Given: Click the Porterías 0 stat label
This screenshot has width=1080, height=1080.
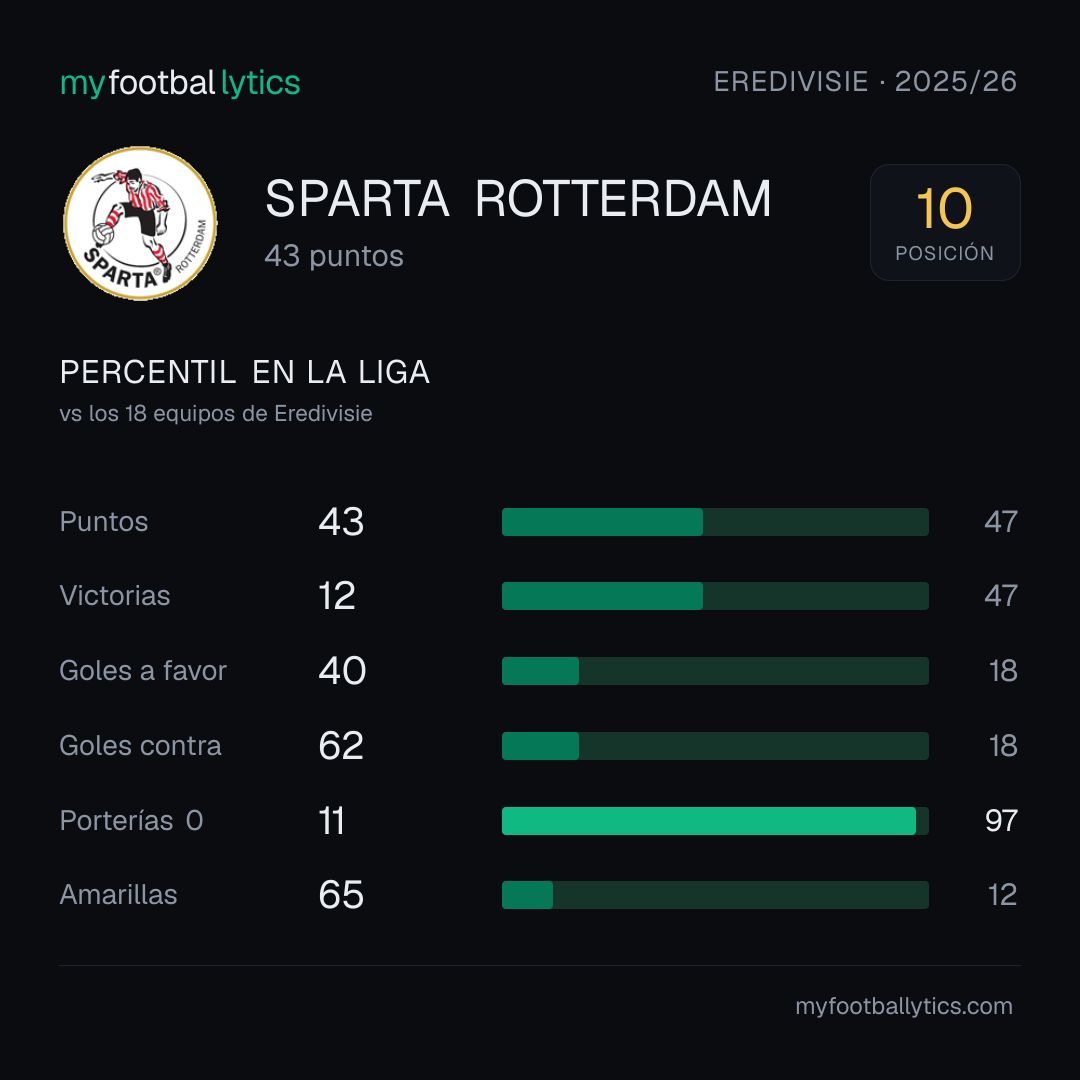Looking at the screenshot, I should (x=131, y=821).
